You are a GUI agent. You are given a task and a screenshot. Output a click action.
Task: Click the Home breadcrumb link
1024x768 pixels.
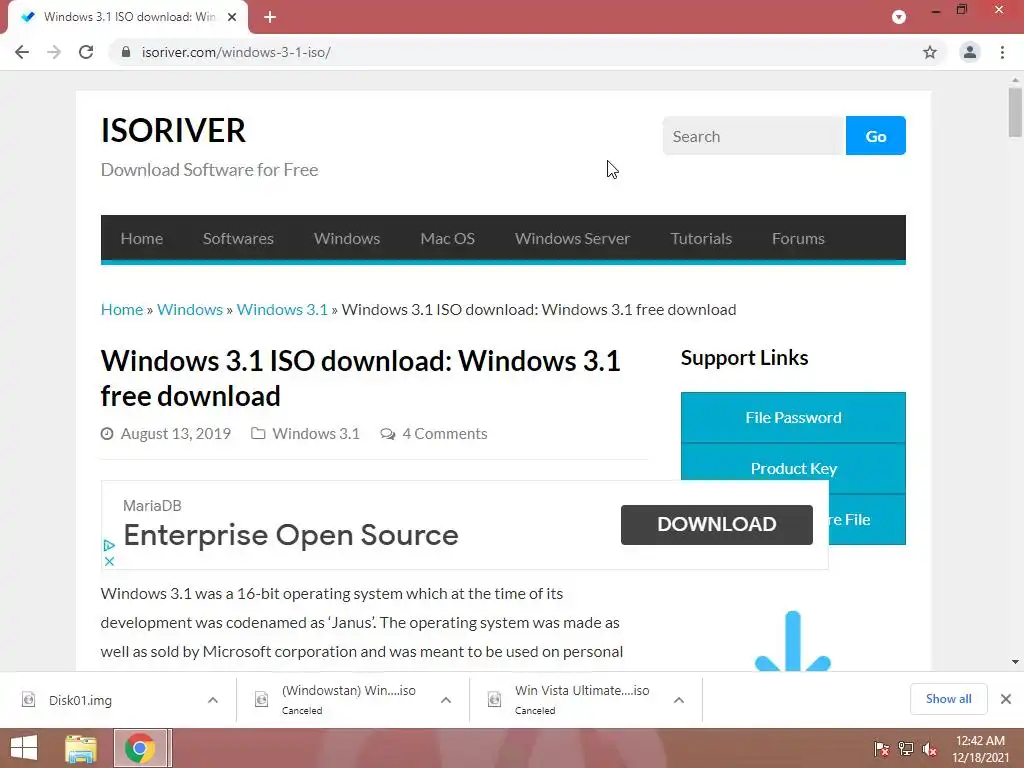point(121,310)
